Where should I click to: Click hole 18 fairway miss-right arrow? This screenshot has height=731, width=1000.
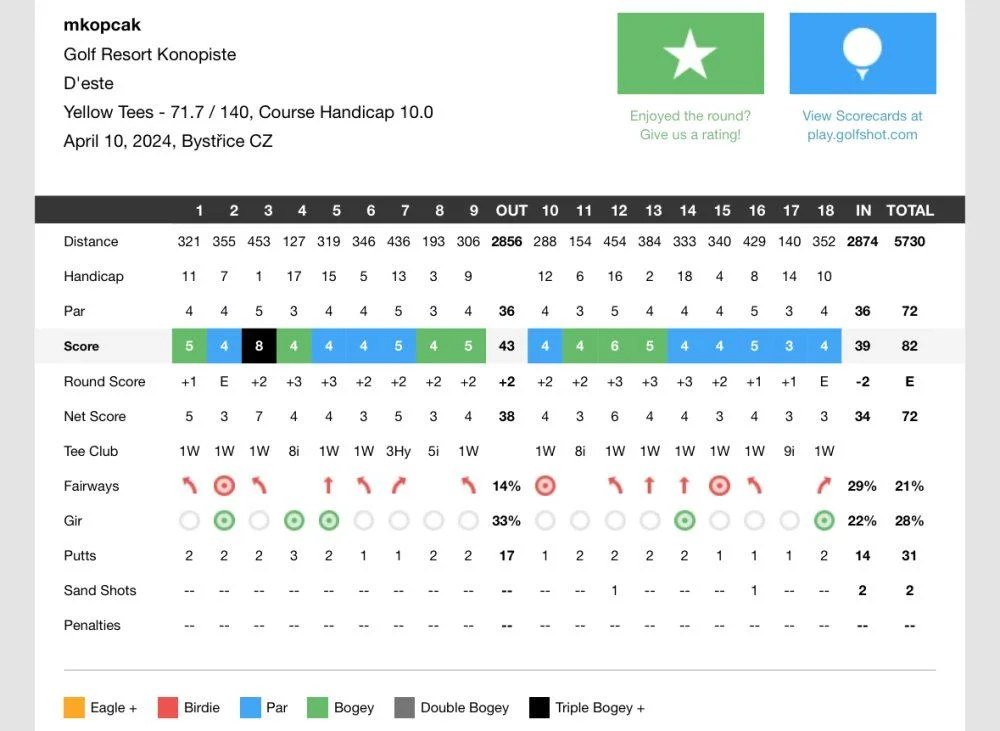[824, 486]
